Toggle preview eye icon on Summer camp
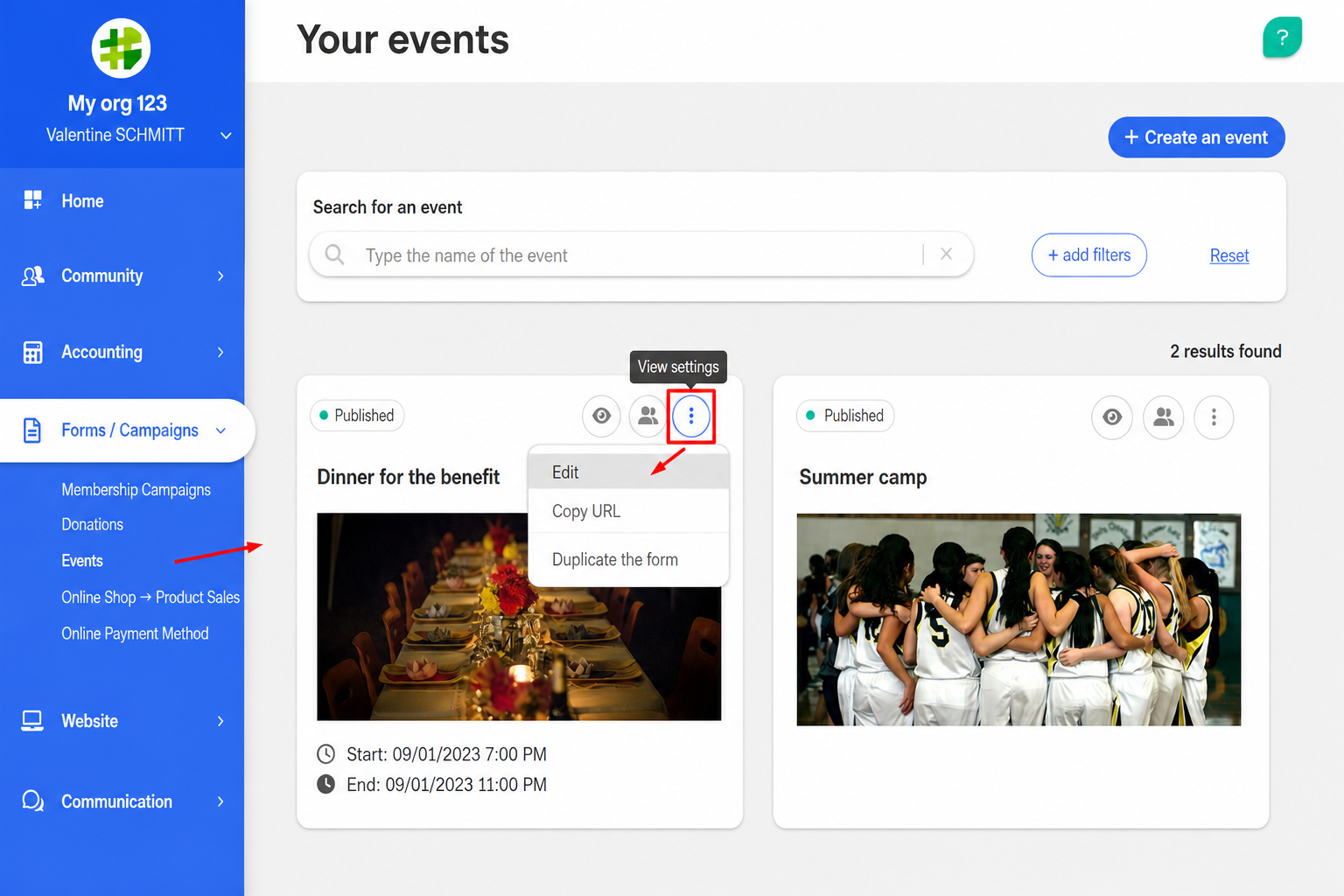The width and height of the screenshot is (1344, 896). coord(1112,417)
